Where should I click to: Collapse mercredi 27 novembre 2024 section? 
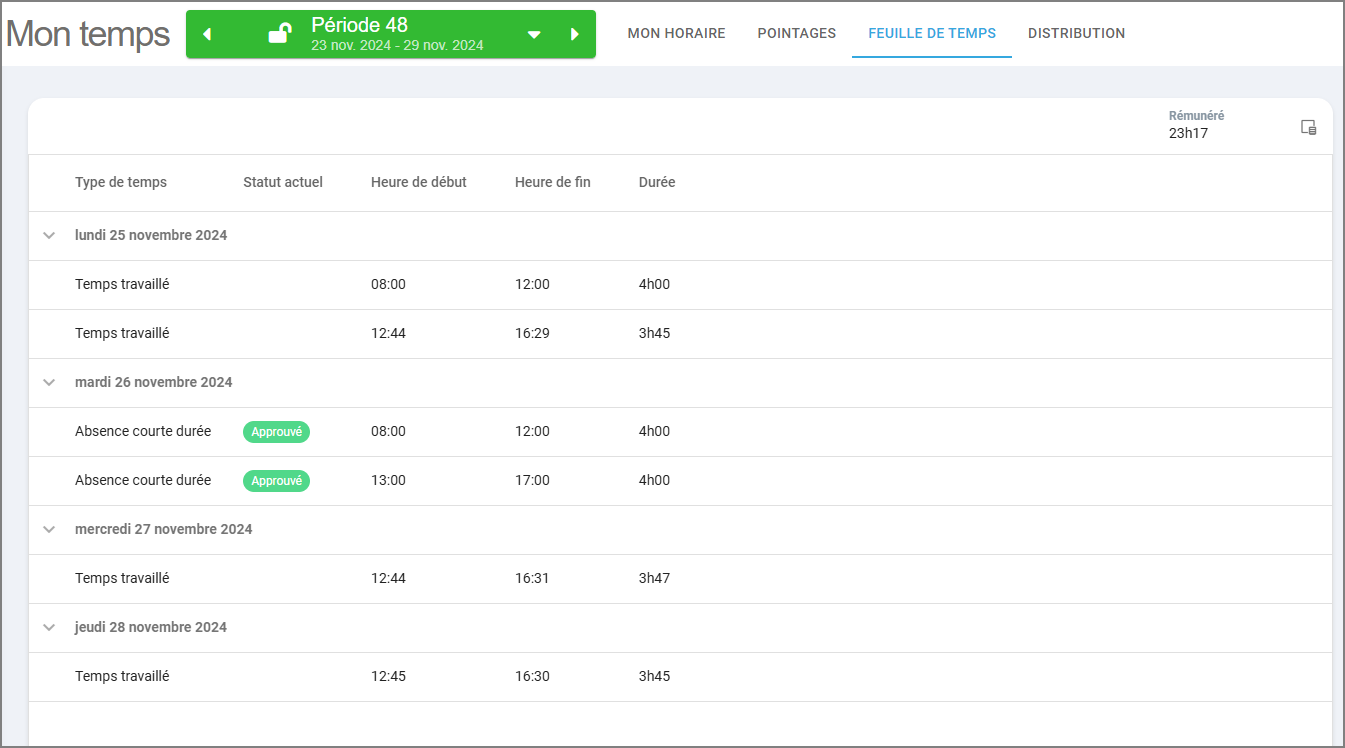[49, 530]
